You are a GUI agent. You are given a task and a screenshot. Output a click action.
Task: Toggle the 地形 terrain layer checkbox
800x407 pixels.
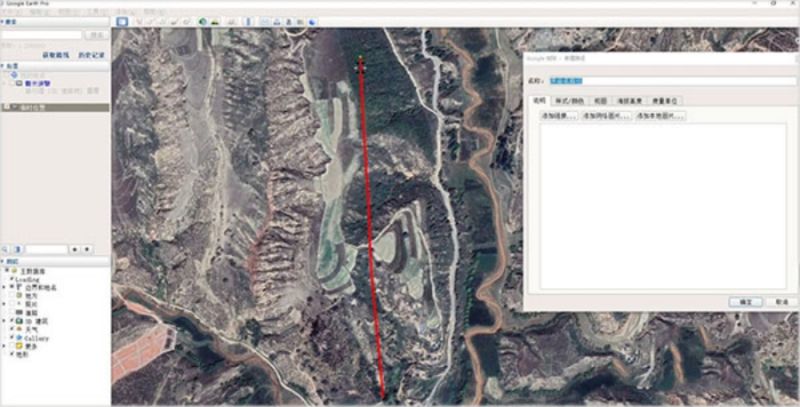(x=12, y=354)
